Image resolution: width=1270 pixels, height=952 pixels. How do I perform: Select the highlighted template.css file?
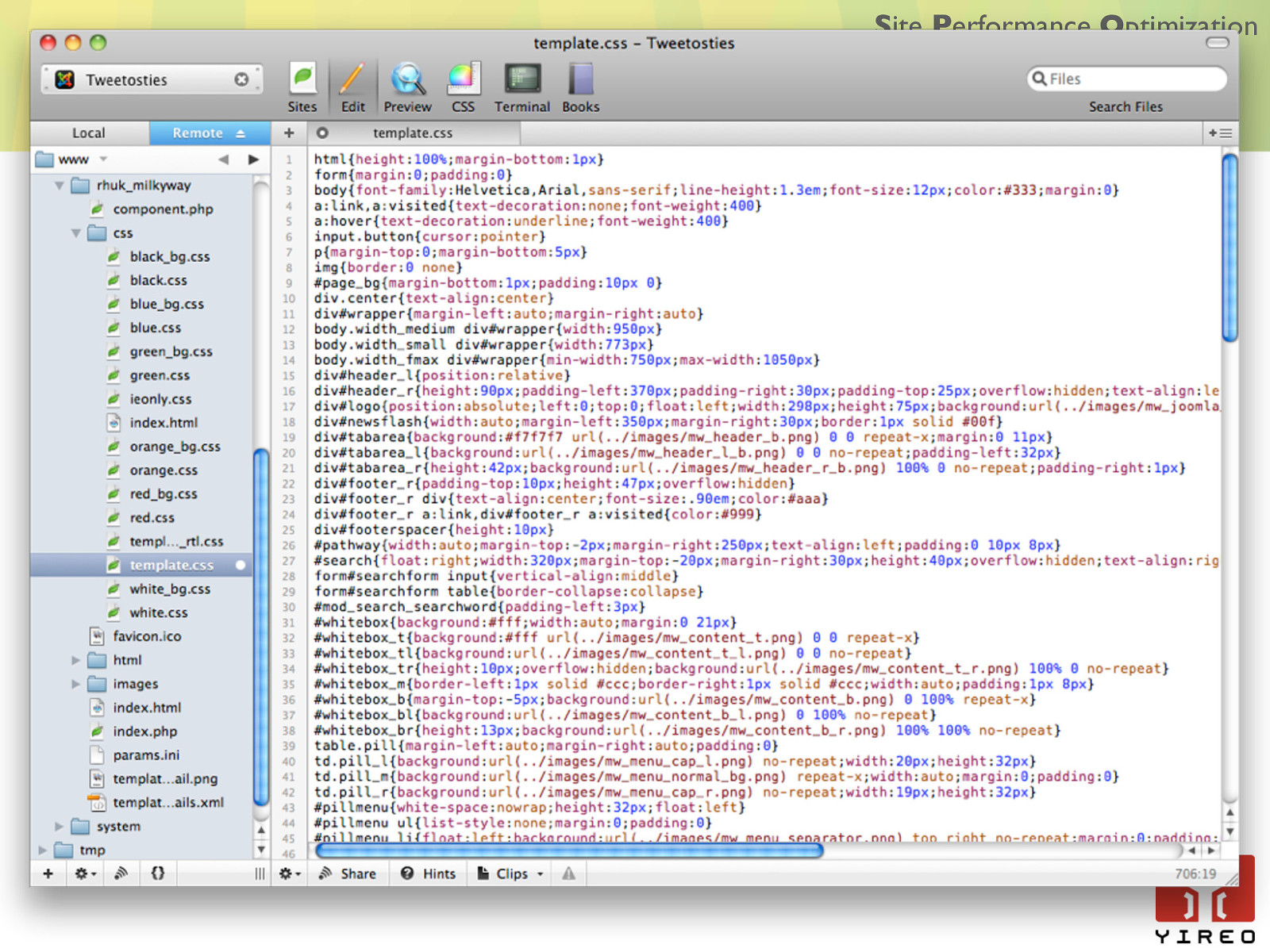pos(142,565)
